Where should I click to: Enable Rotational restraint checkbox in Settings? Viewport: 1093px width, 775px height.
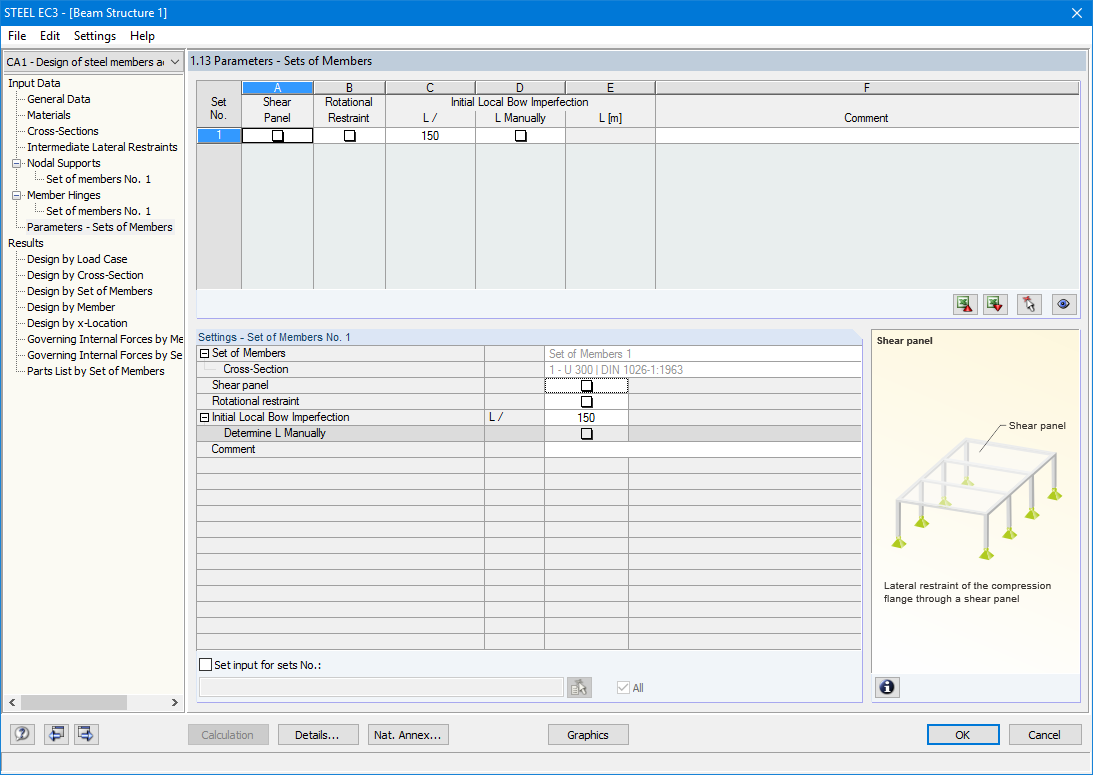(x=586, y=401)
